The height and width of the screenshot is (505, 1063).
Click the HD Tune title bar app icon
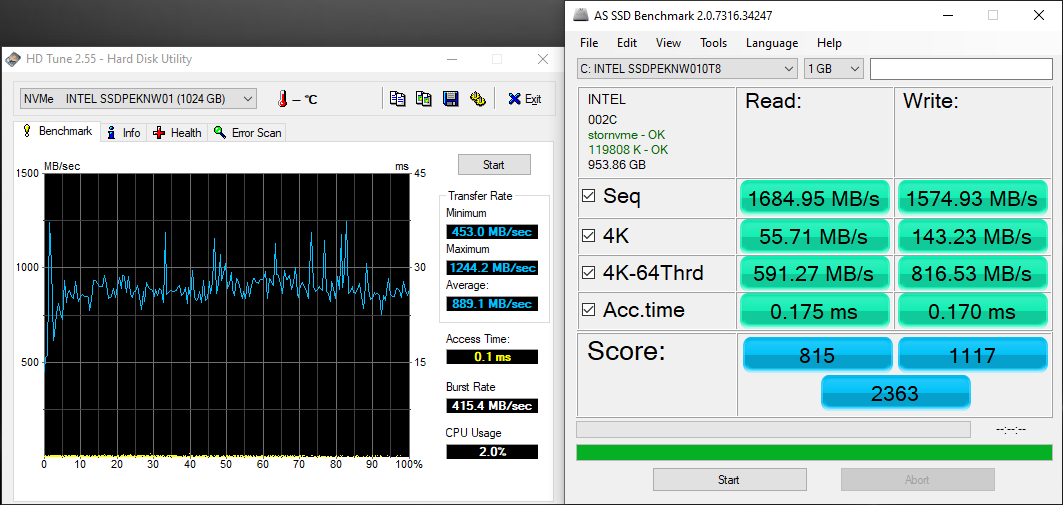point(14,60)
